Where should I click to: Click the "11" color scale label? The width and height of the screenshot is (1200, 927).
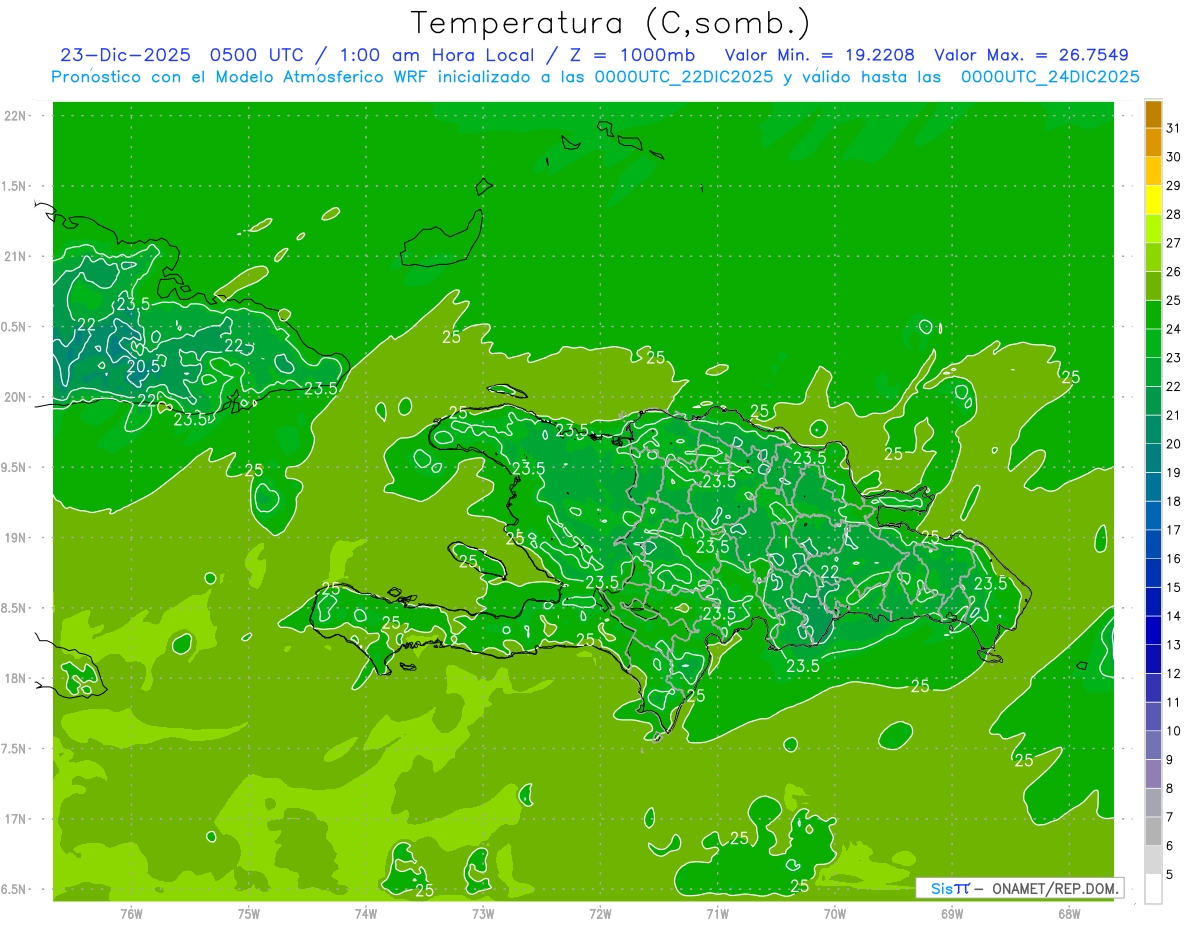point(1174,703)
